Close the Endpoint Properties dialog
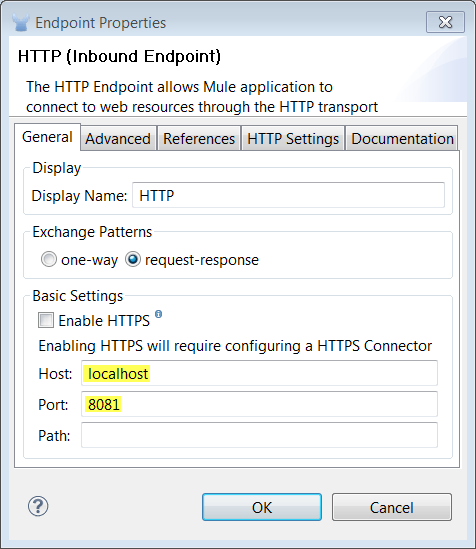This screenshot has width=476, height=549. (x=445, y=22)
